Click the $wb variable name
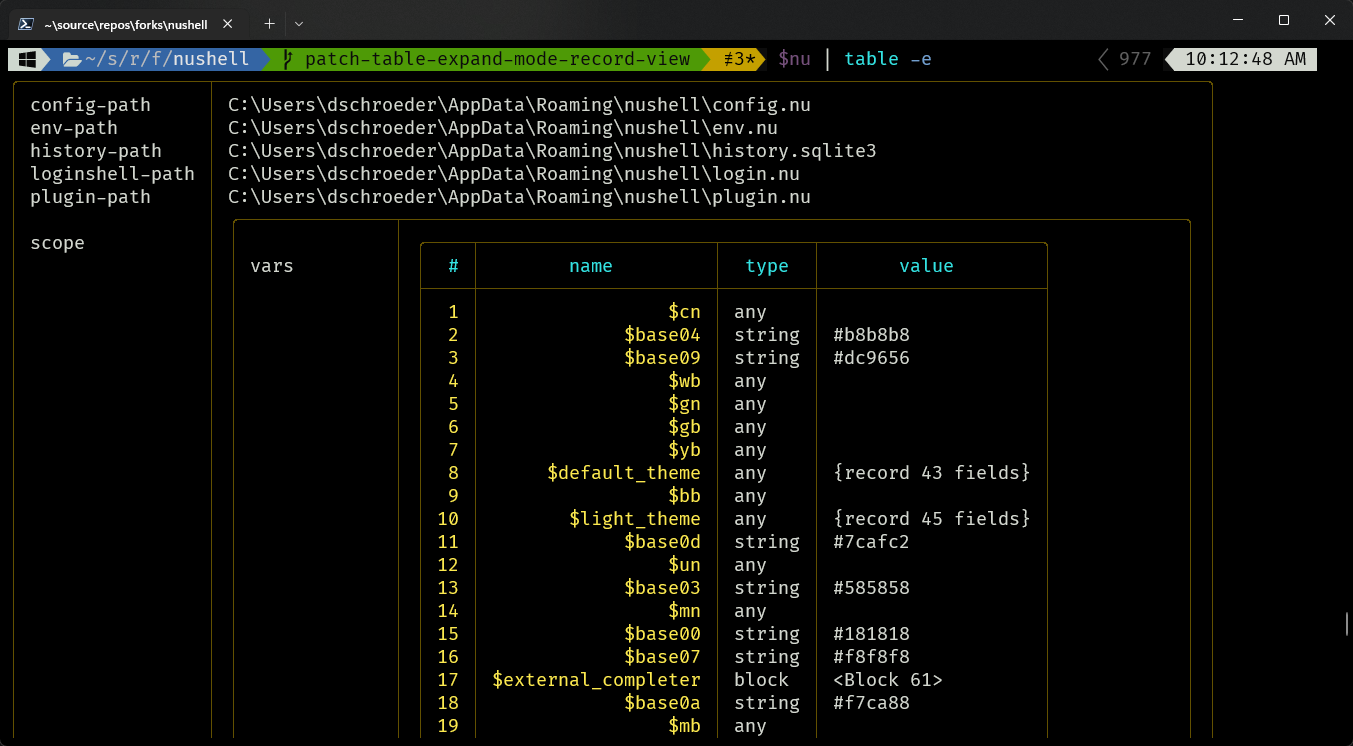Viewport: 1353px width, 746px height. pyautogui.click(x=684, y=381)
